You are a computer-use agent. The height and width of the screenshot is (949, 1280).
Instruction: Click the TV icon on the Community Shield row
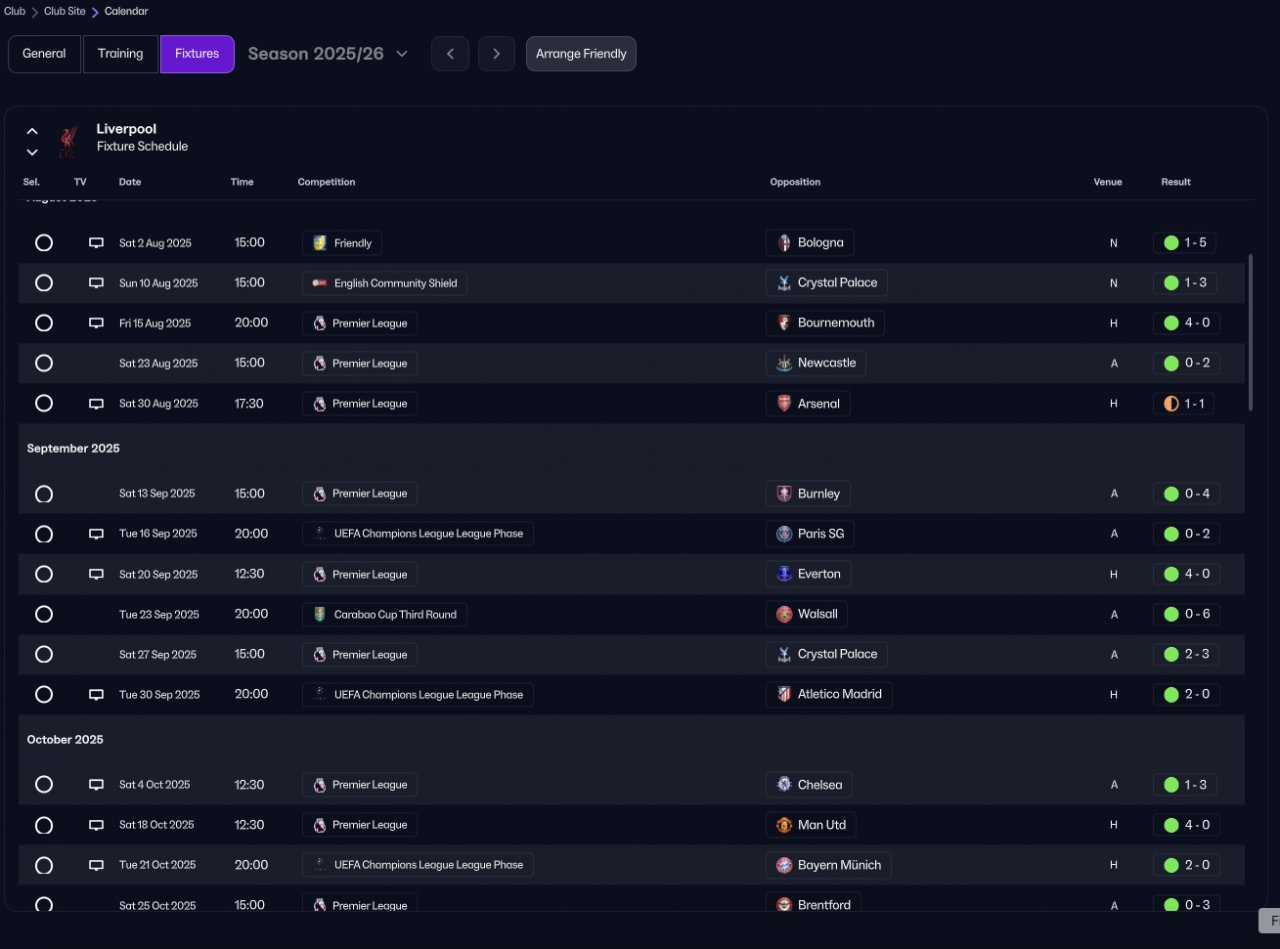(x=96, y=283)
